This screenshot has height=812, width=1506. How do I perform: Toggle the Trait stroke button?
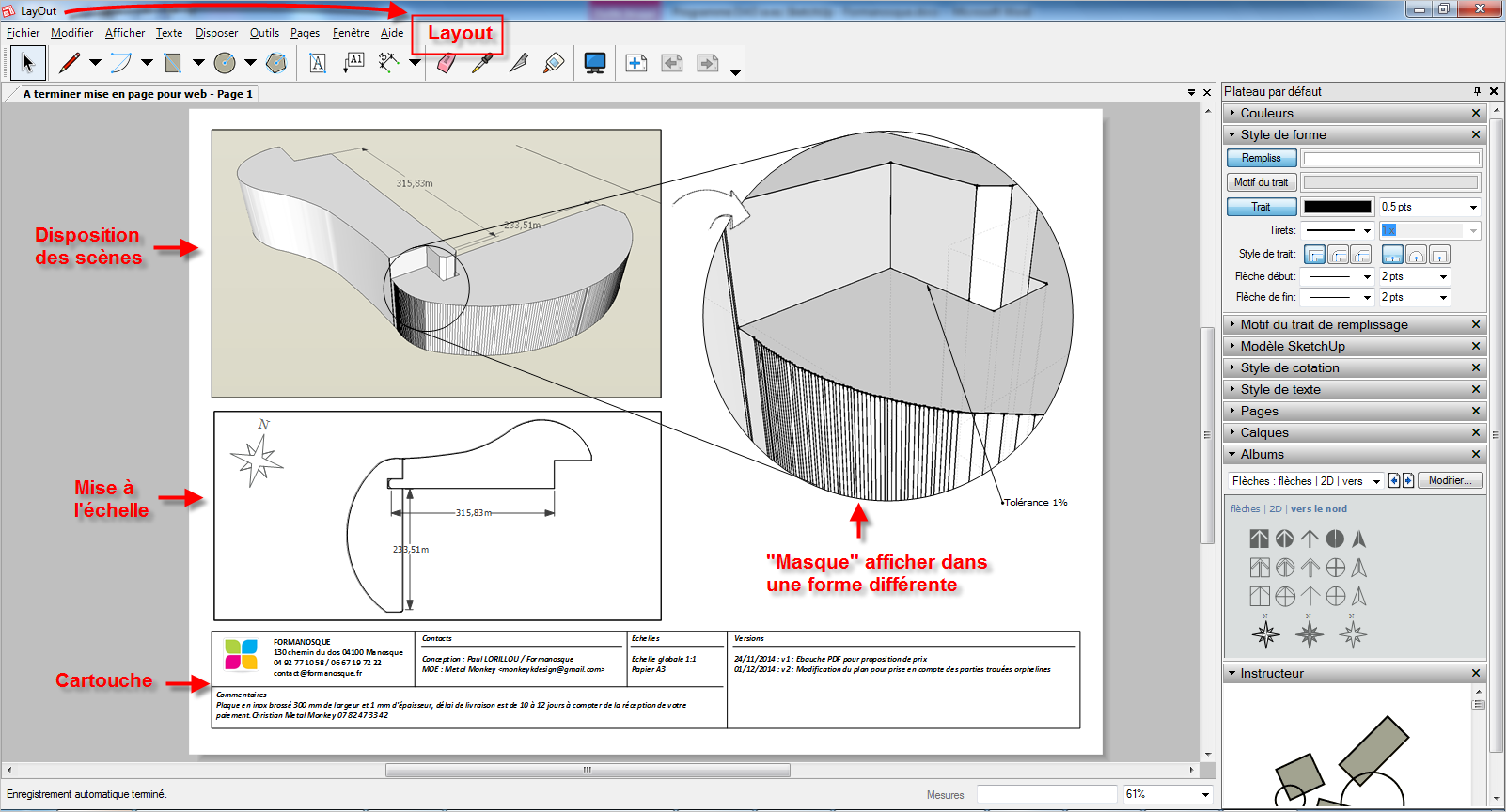[1261, 207]
